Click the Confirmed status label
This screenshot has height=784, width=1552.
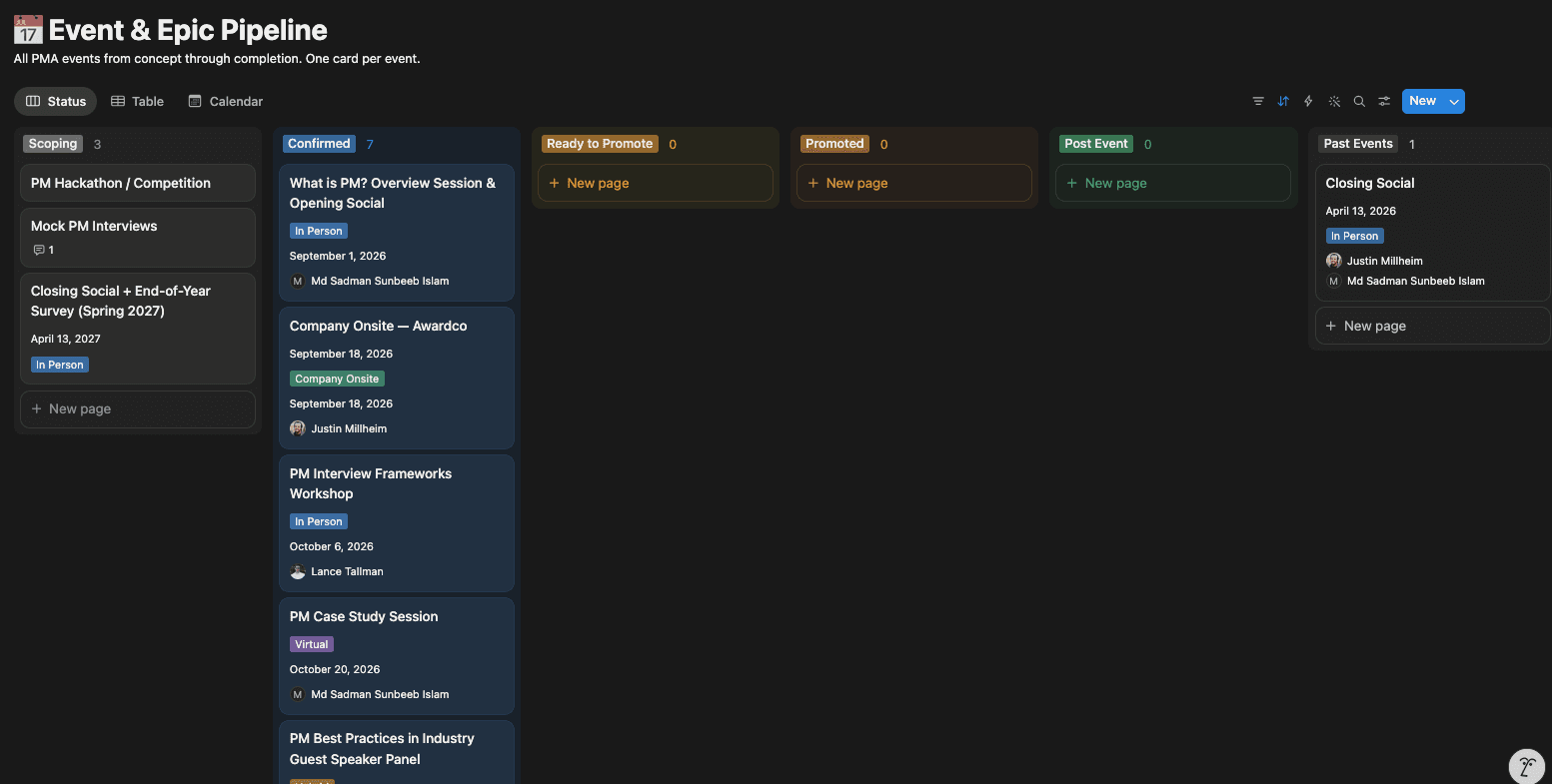319,144
